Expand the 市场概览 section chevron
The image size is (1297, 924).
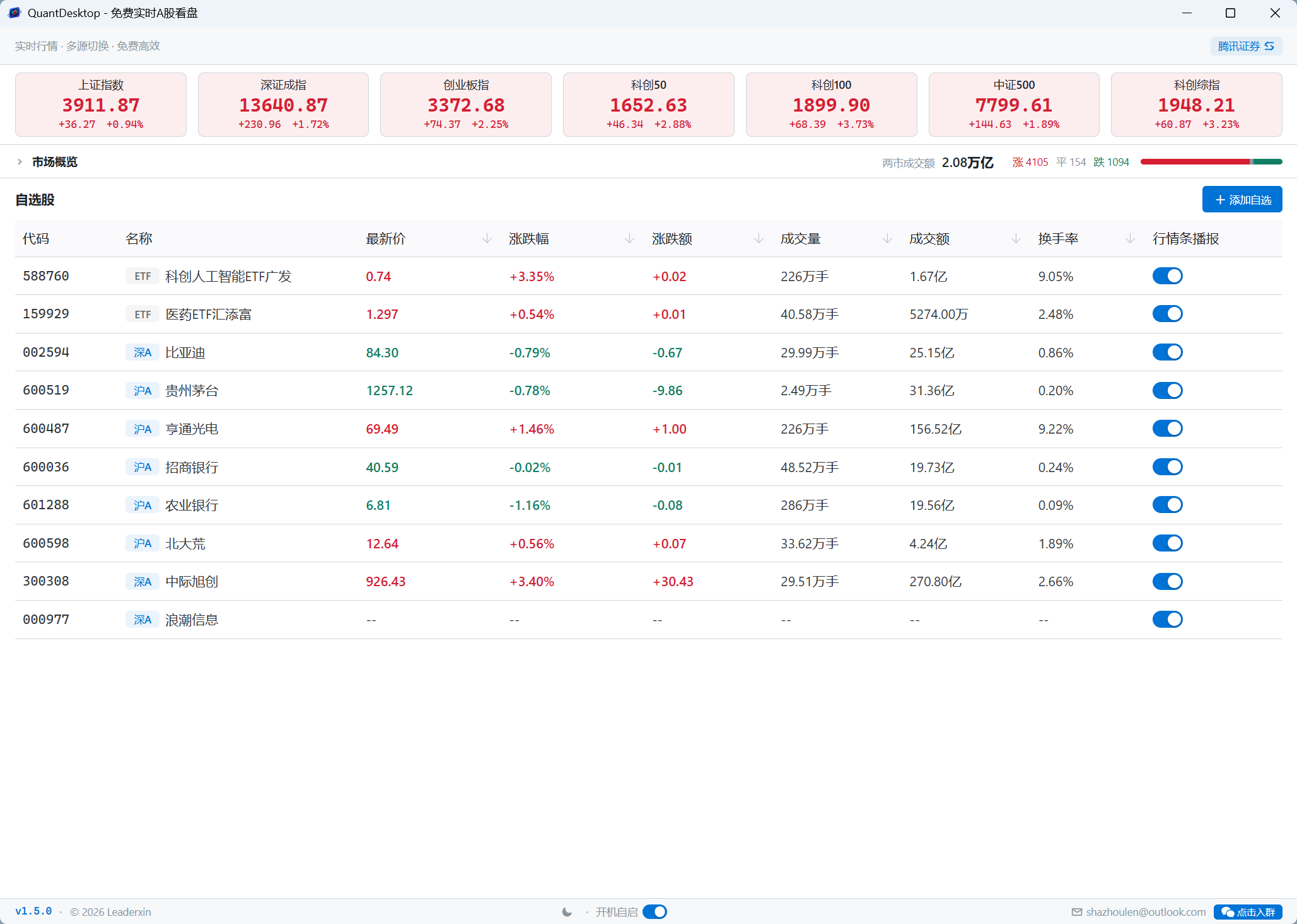pos(20,162)
